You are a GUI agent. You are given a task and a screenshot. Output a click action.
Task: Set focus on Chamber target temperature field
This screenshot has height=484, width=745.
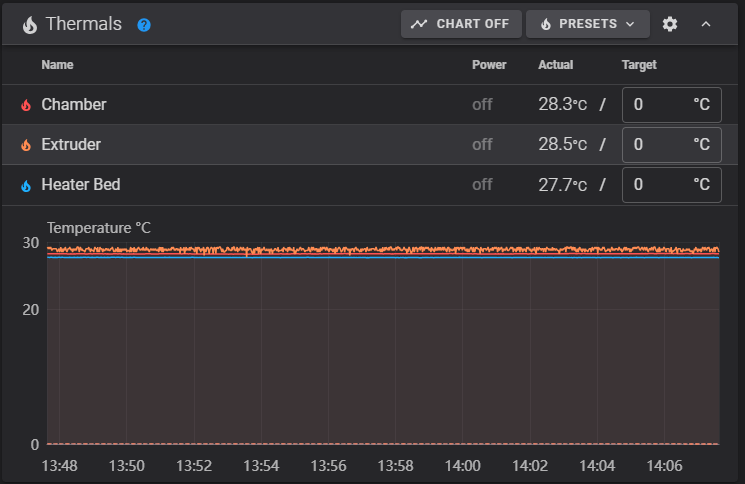pyautogui.click(x=660, y=105)
